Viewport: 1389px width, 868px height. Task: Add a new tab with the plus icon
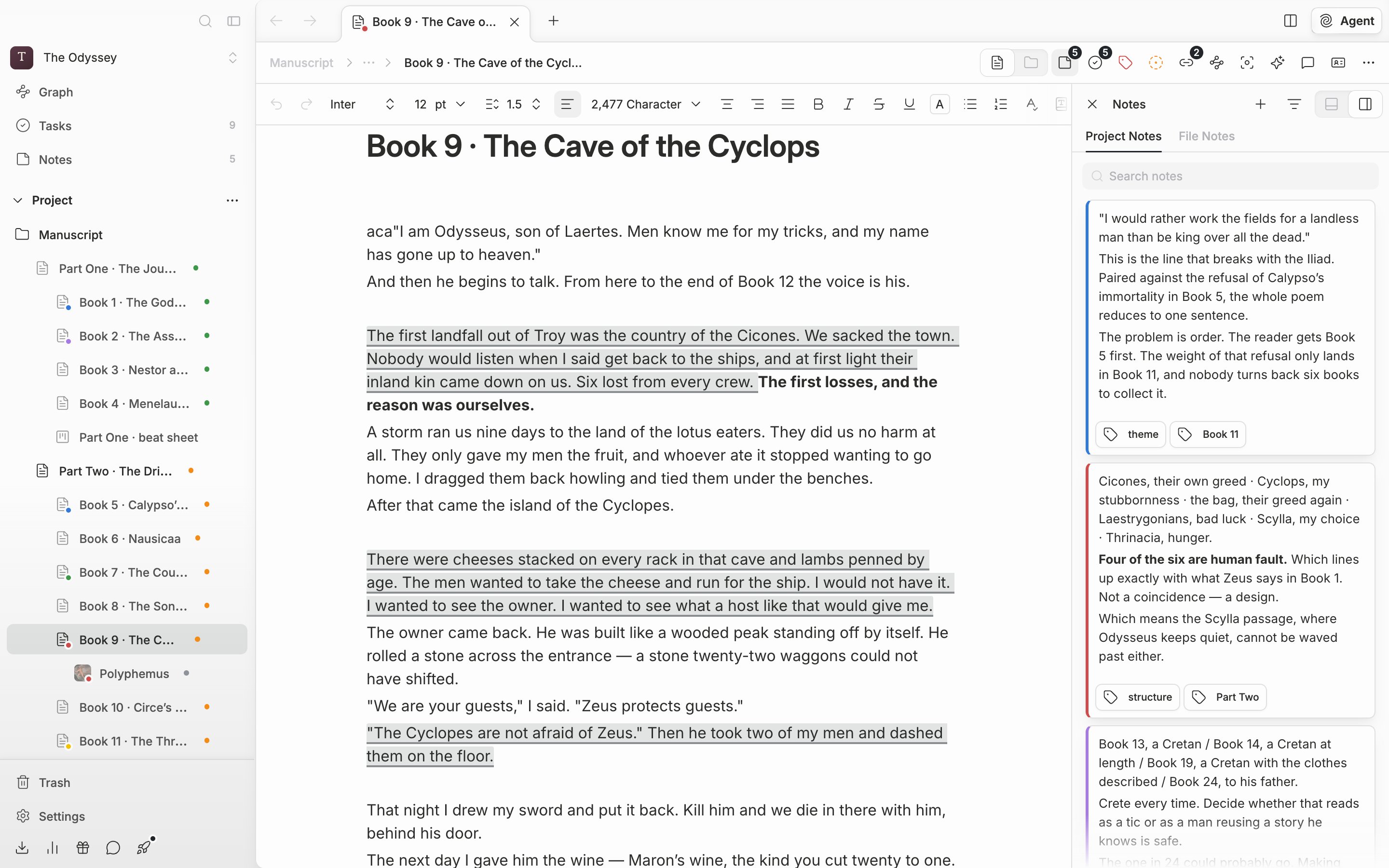tap(553, 21)
